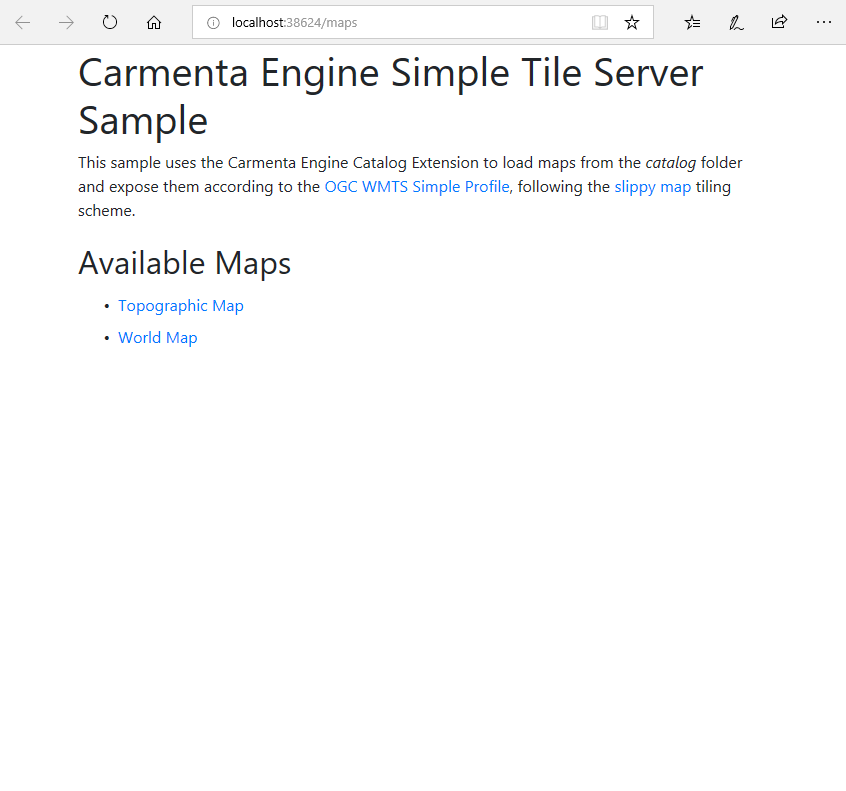Open the Settings and more menu
The image size is (846, 791).
(x=823, y=22)
